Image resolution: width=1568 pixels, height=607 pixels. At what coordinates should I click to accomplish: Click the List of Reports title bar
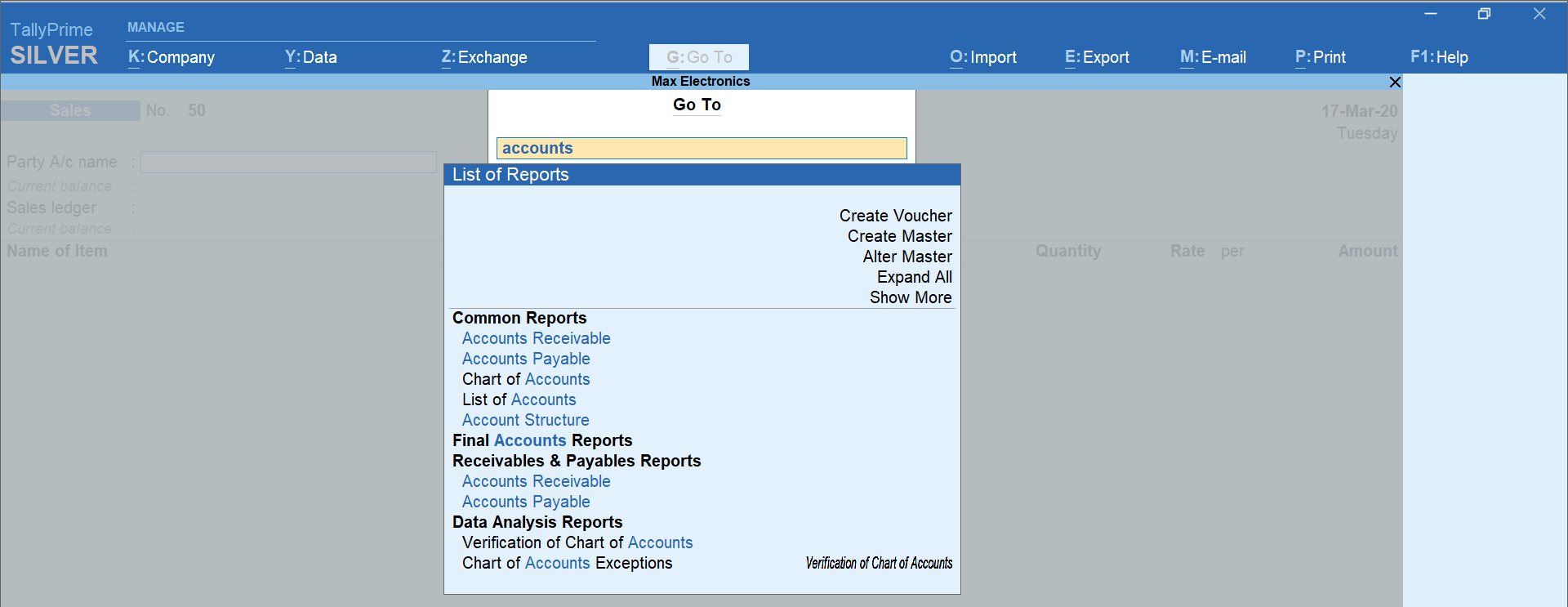tap(702, 175)
